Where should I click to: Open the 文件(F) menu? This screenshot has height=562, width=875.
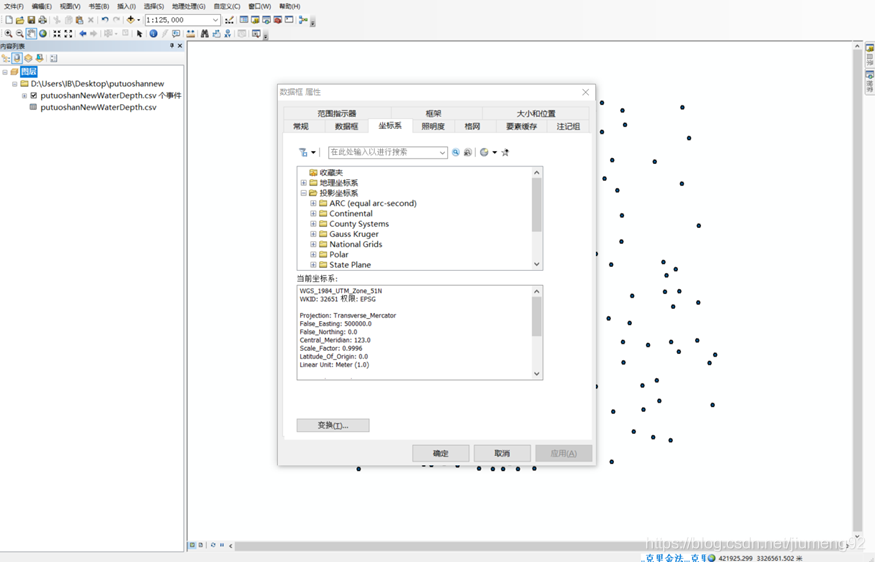13,6
